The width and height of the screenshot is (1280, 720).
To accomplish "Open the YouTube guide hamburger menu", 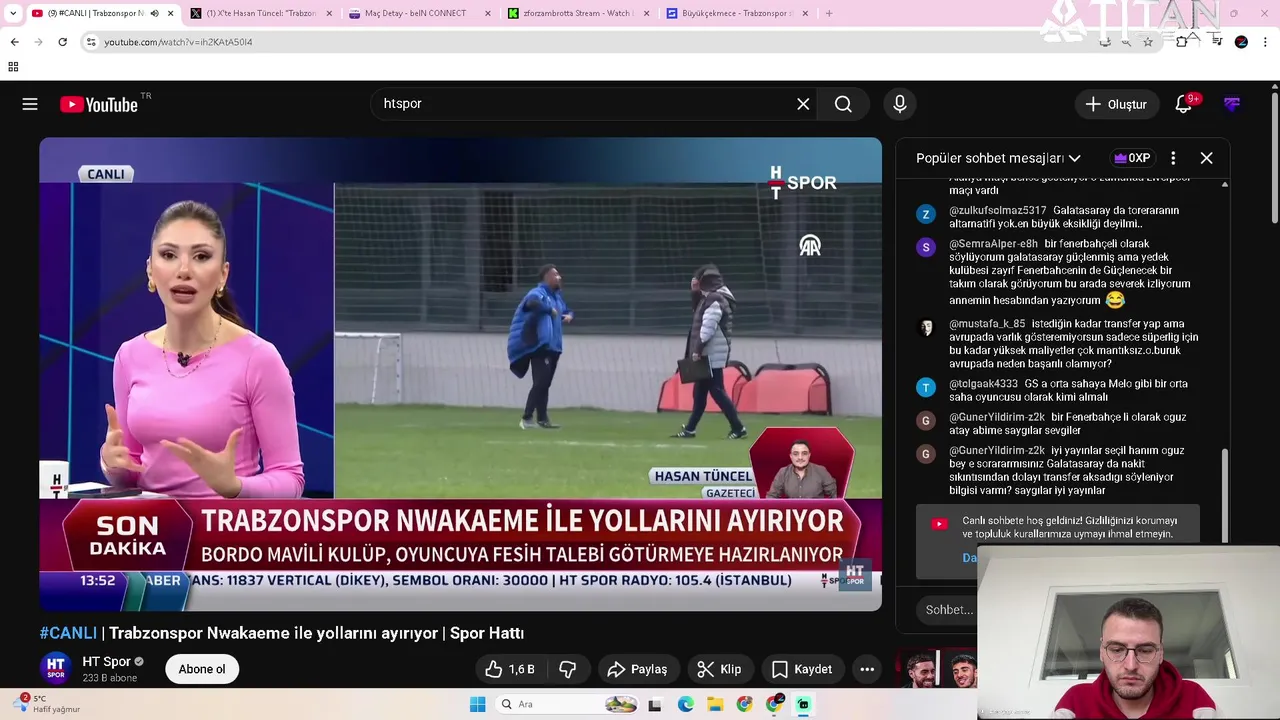I will click(30, 104).
